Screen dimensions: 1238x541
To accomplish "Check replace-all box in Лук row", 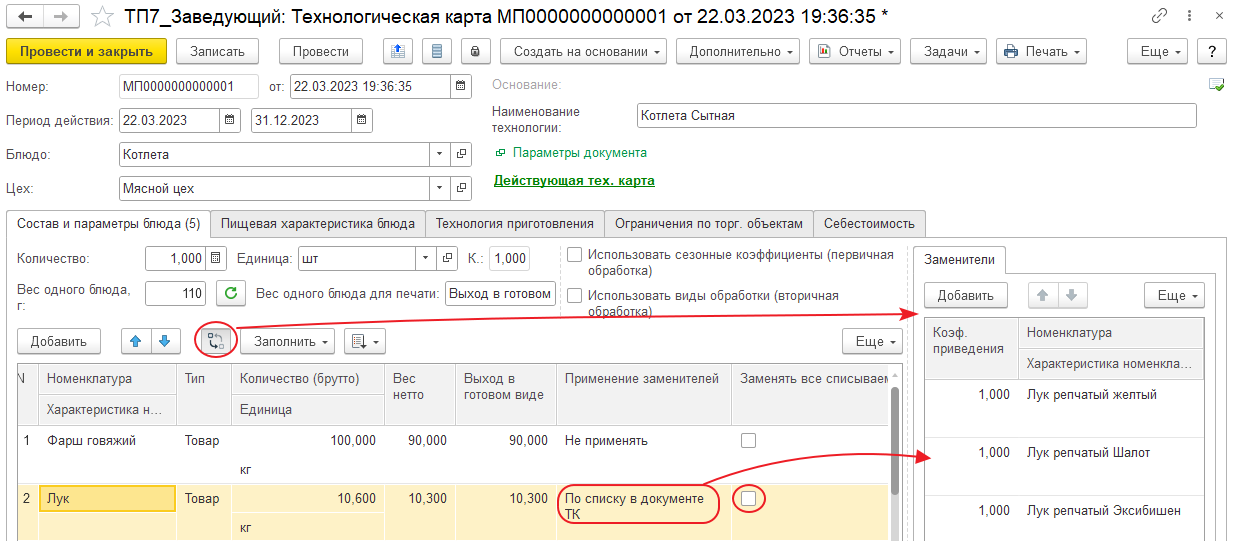I will (748, 497).
